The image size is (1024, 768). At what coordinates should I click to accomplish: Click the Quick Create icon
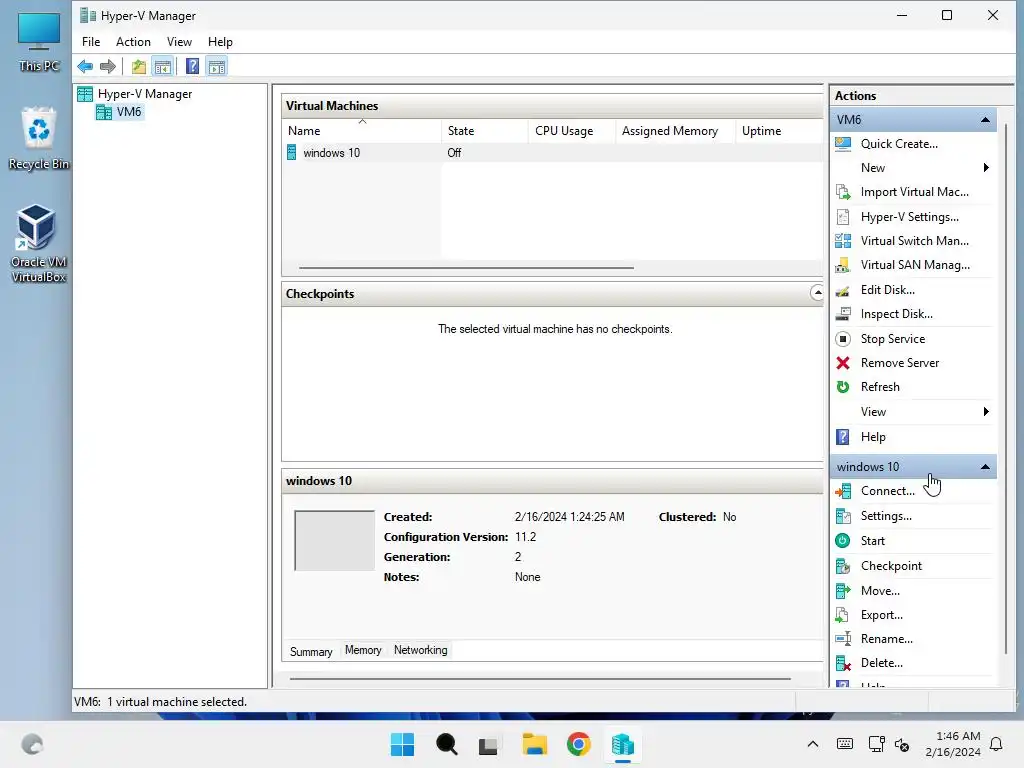843,144
